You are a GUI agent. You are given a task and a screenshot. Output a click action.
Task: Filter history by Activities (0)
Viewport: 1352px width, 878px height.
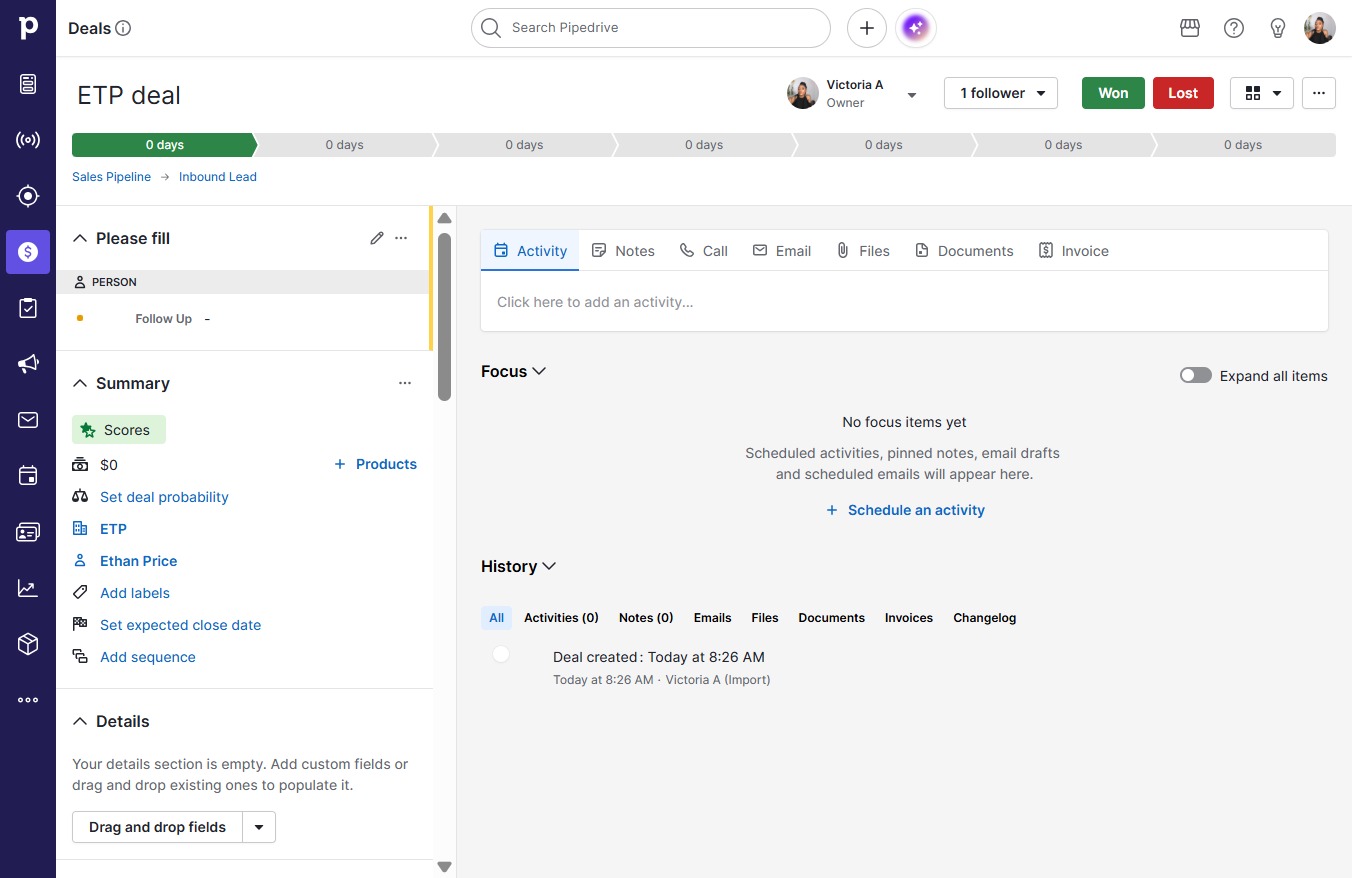click(x=561, y=618)
